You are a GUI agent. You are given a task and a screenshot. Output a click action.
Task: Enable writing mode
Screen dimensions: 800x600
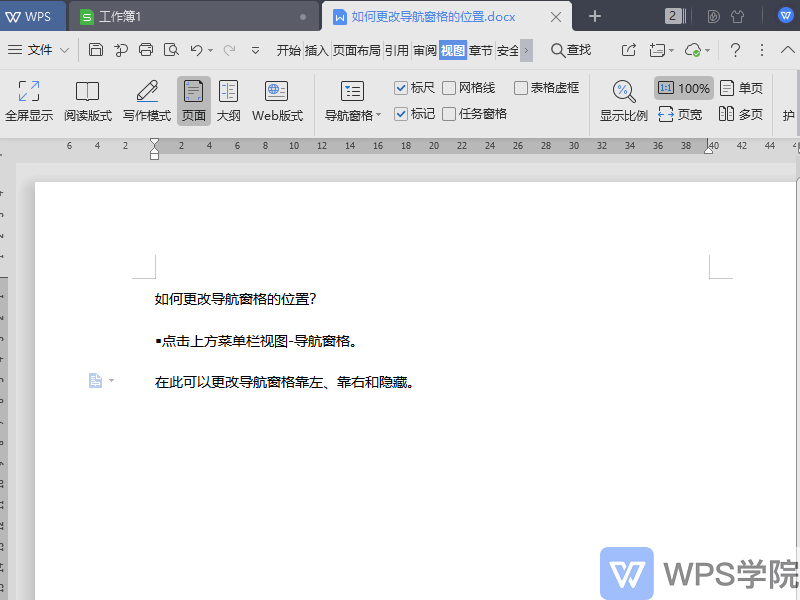pyautogui.click(x=147, y=100)
